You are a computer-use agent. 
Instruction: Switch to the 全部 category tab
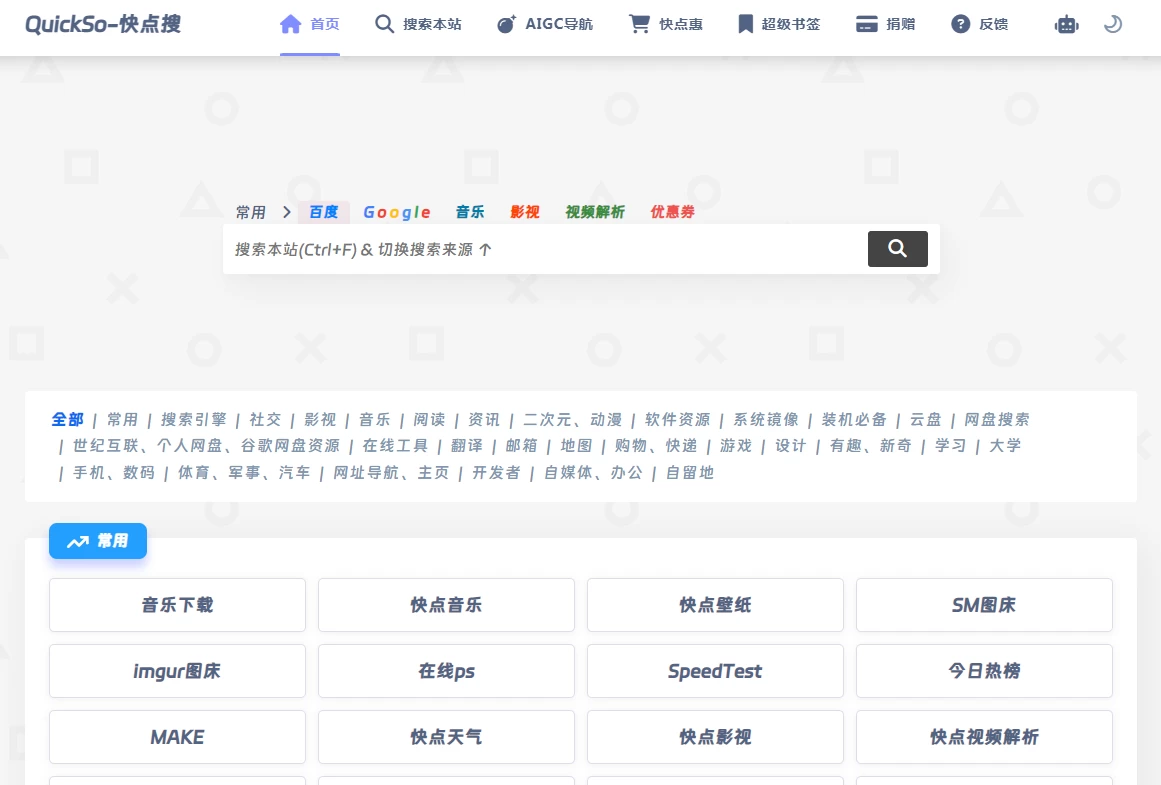click(x=67, y=419)
